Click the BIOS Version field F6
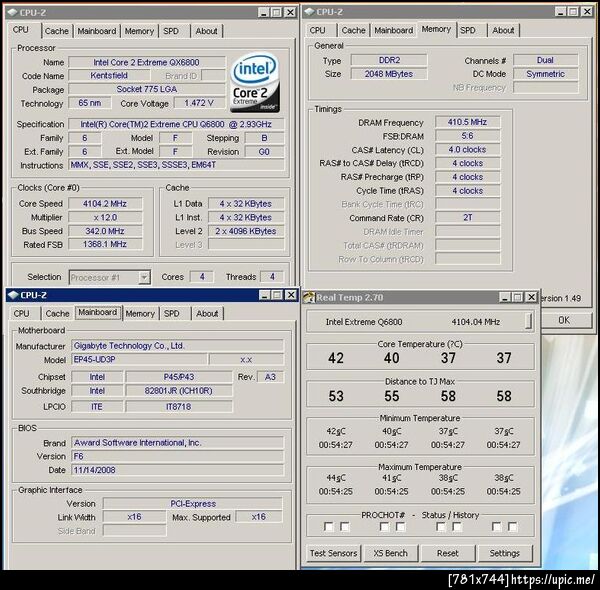 [x=178, y=456]
